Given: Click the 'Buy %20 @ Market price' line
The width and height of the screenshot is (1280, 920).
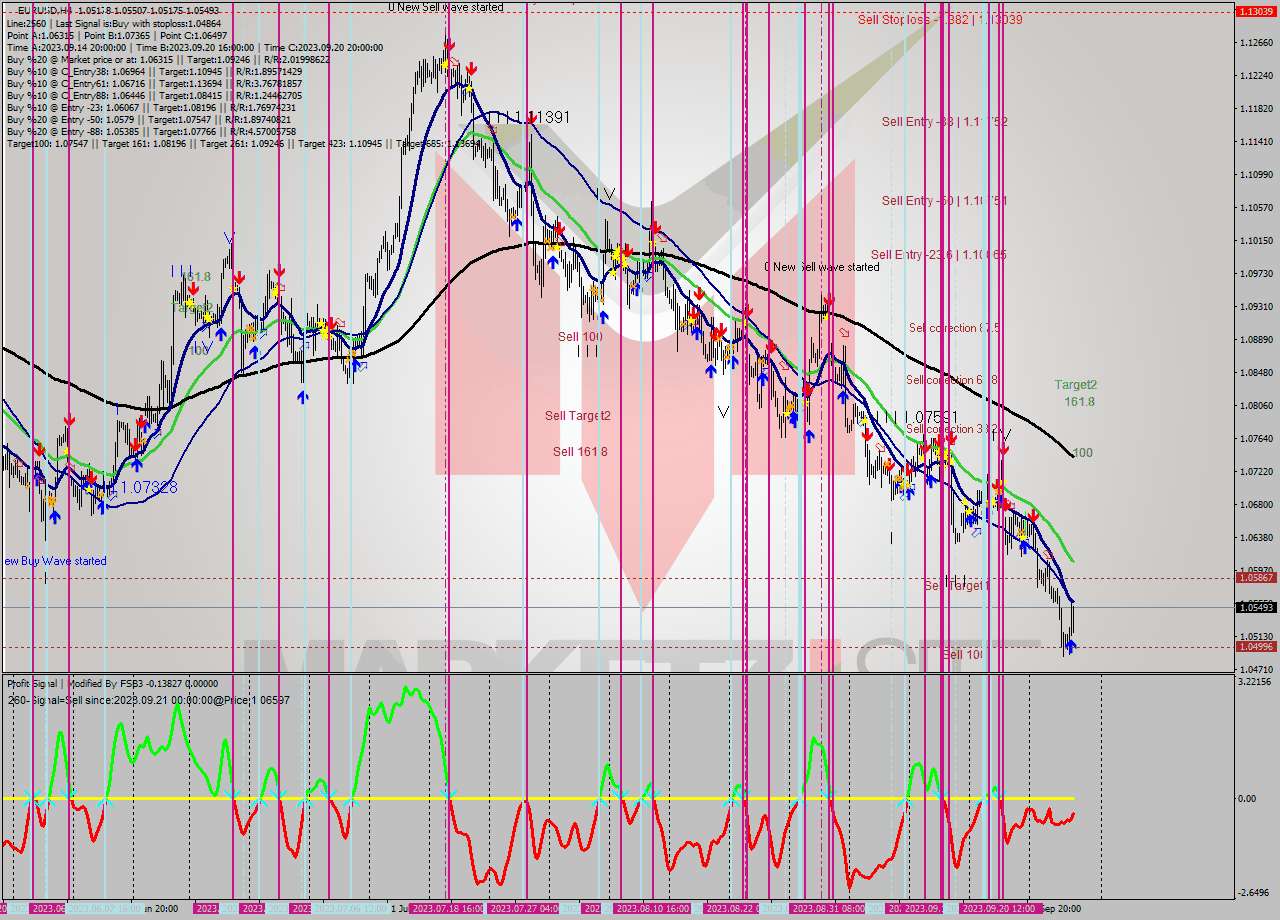Looking at the screenshot, I should [x=168, y=59].
